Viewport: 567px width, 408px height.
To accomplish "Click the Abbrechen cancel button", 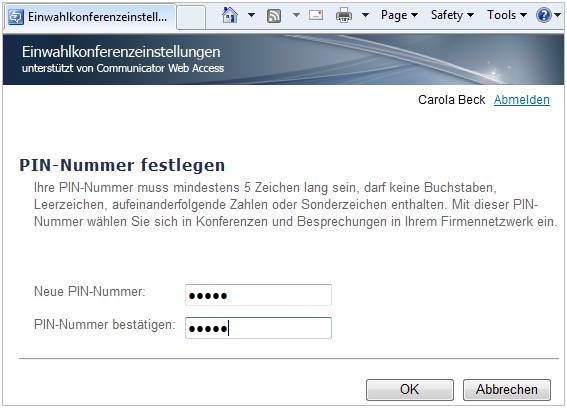I will [x=507, y=390].
